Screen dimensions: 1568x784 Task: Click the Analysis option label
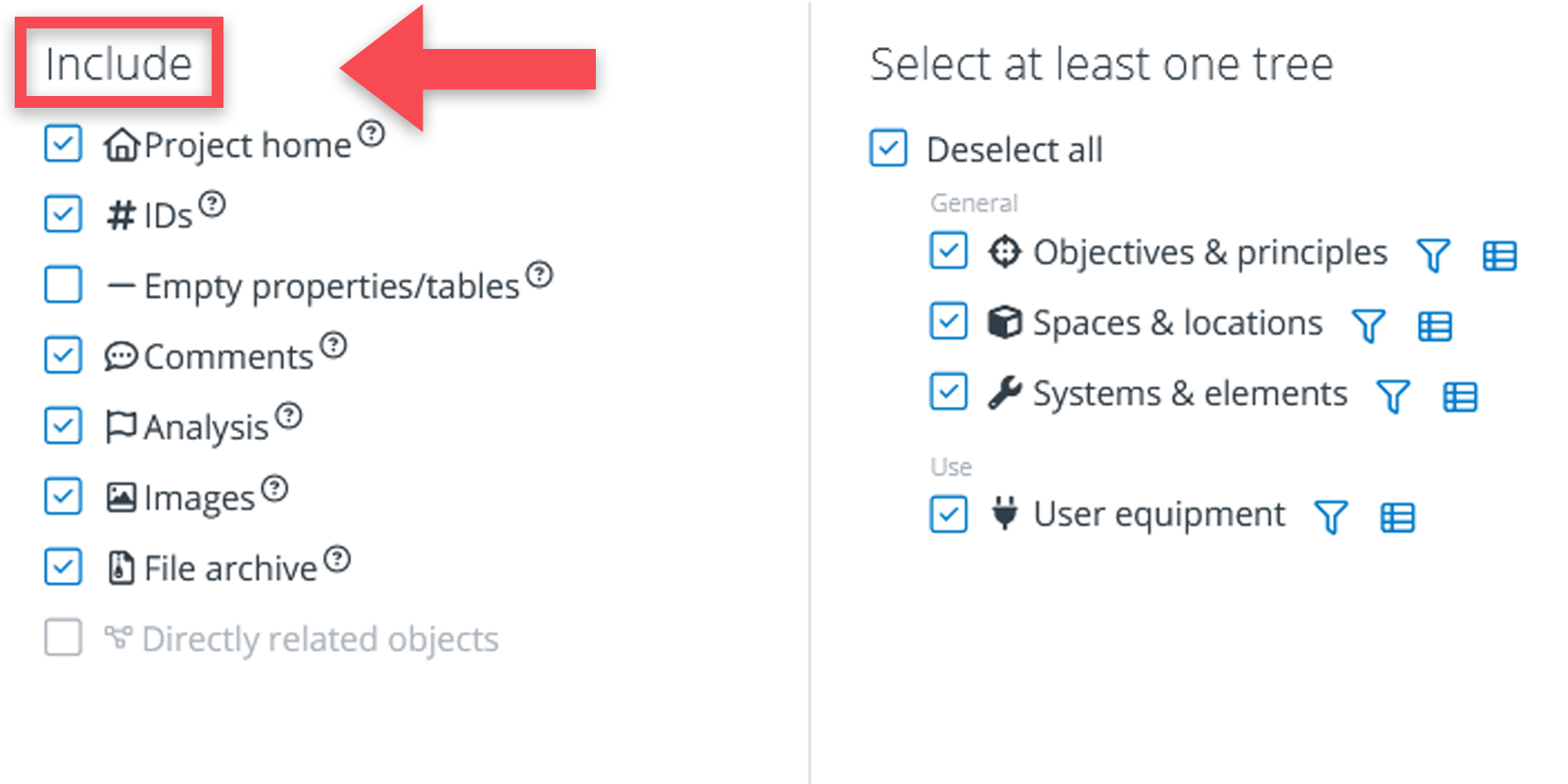point(206,427)
